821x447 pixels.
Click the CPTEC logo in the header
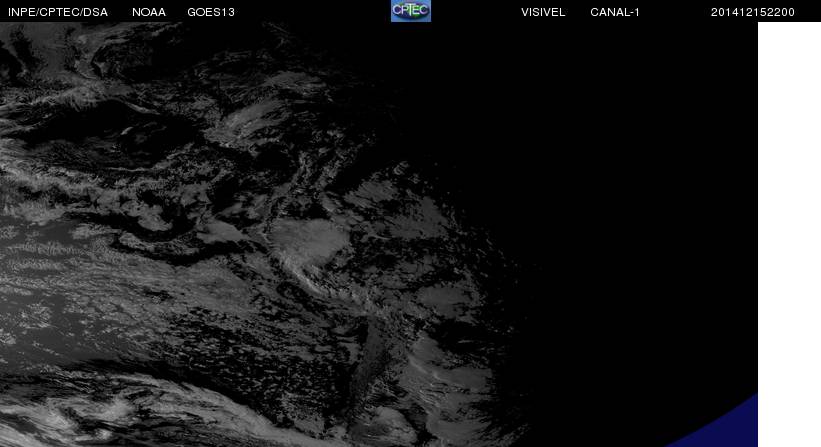click(411, 11)
